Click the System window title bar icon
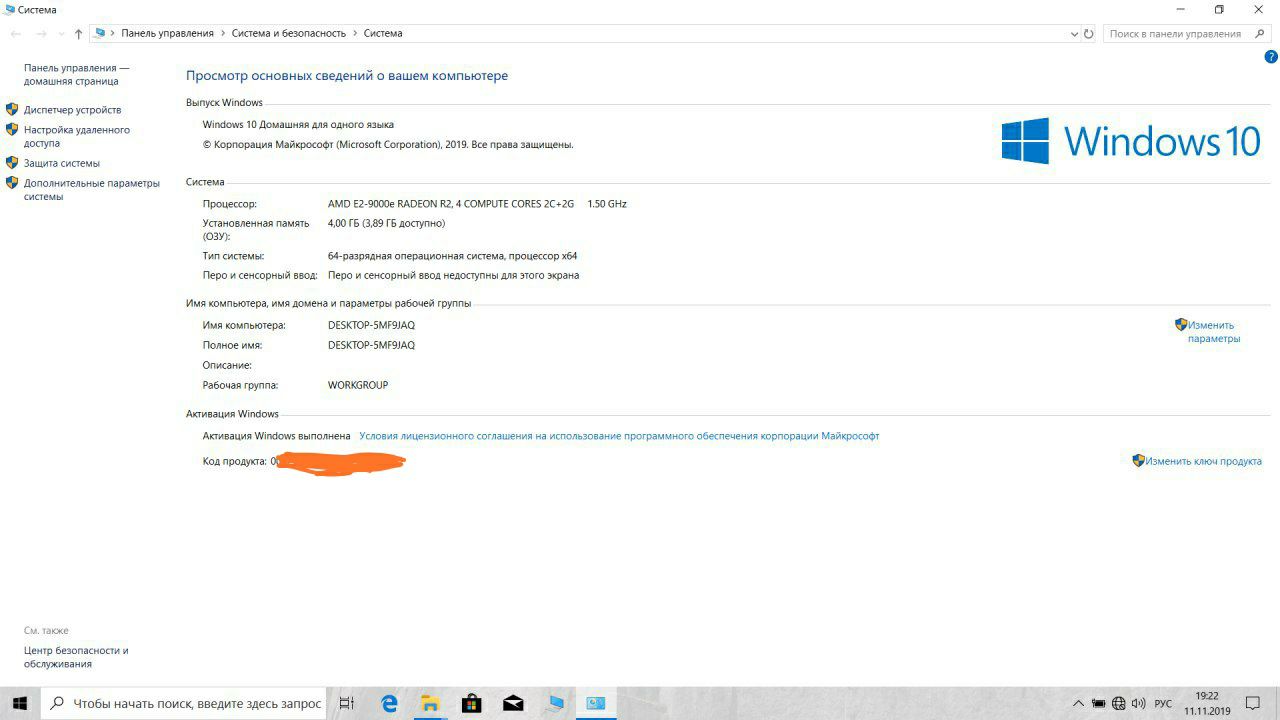 [8, 9]
